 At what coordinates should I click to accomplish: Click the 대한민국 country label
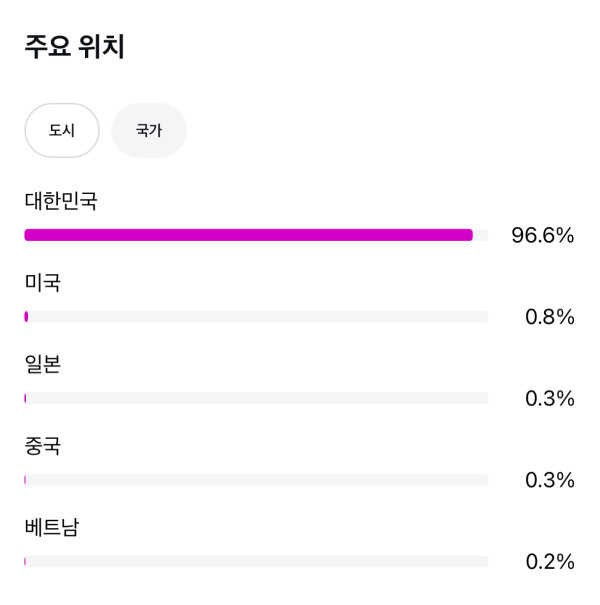point(61,201)
